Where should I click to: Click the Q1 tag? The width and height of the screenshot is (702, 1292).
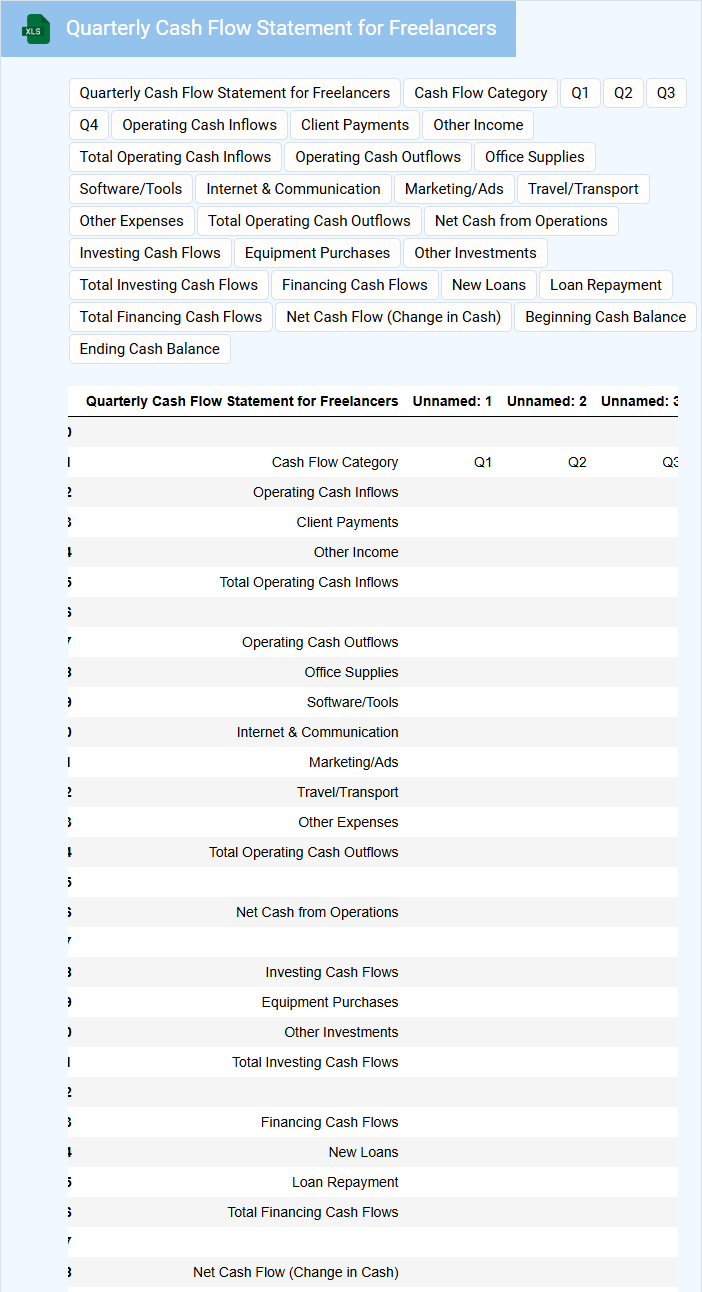[580, 93]
